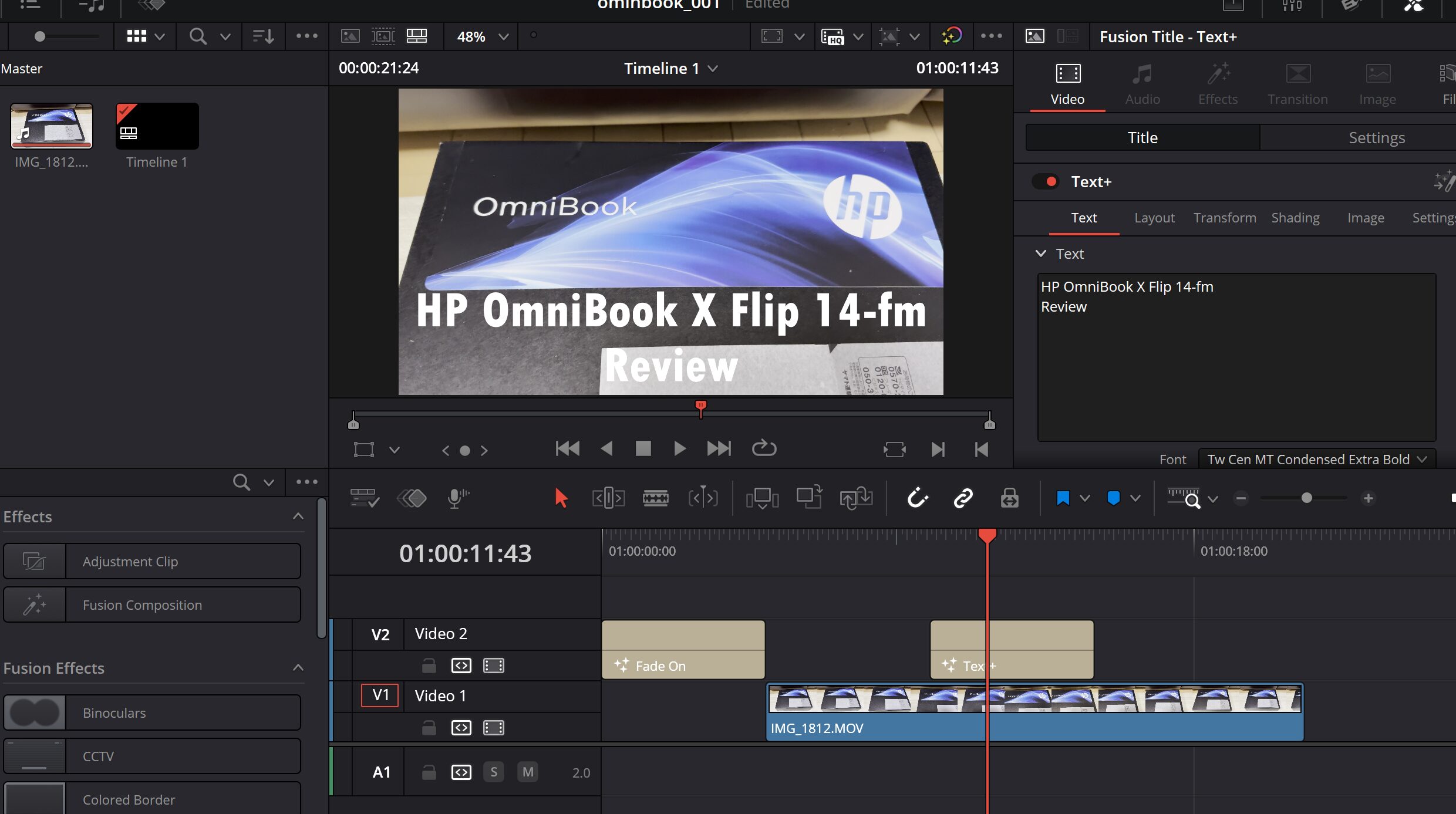The image size is (1456, 814).
Task: Select Adjustment Clip effect
Action: (x=152, y=562)
